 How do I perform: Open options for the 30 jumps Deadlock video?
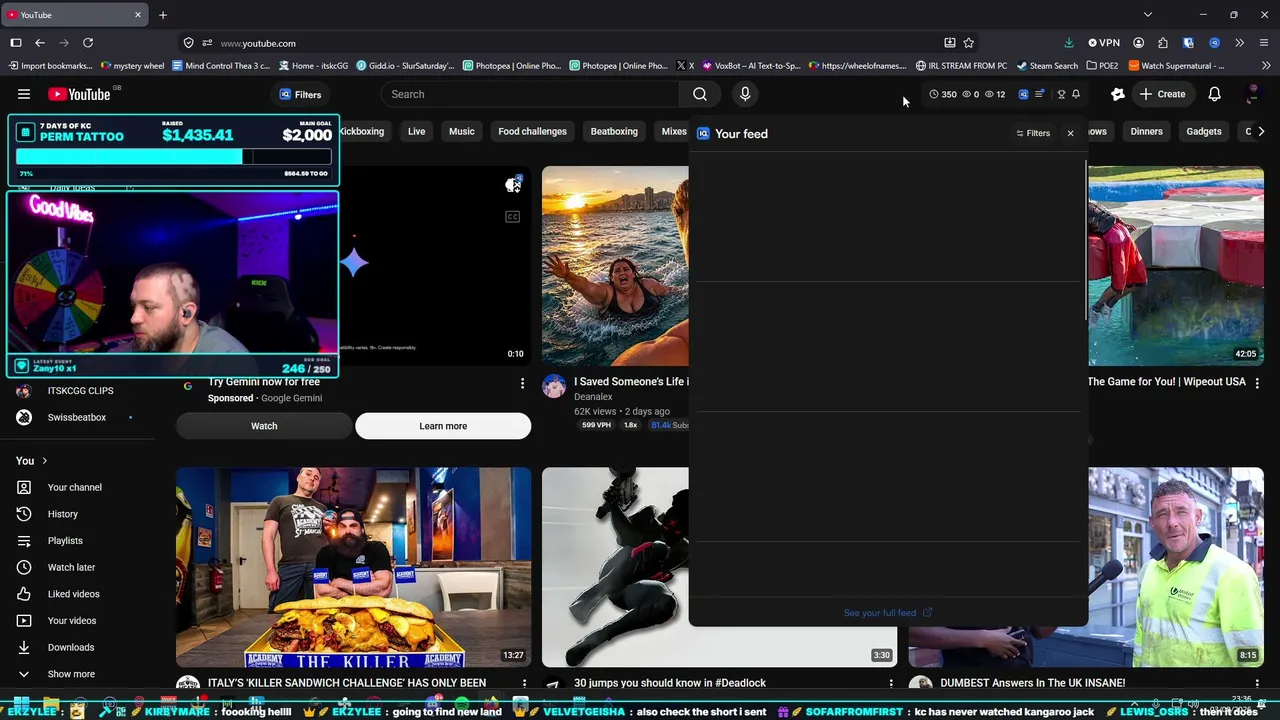891,683
